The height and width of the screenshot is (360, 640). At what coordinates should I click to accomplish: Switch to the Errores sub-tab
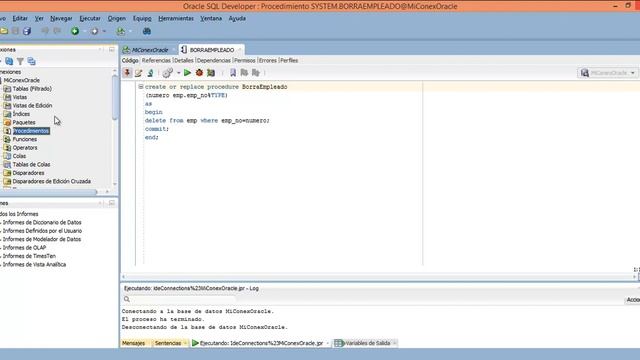click(x=268, y=60)
